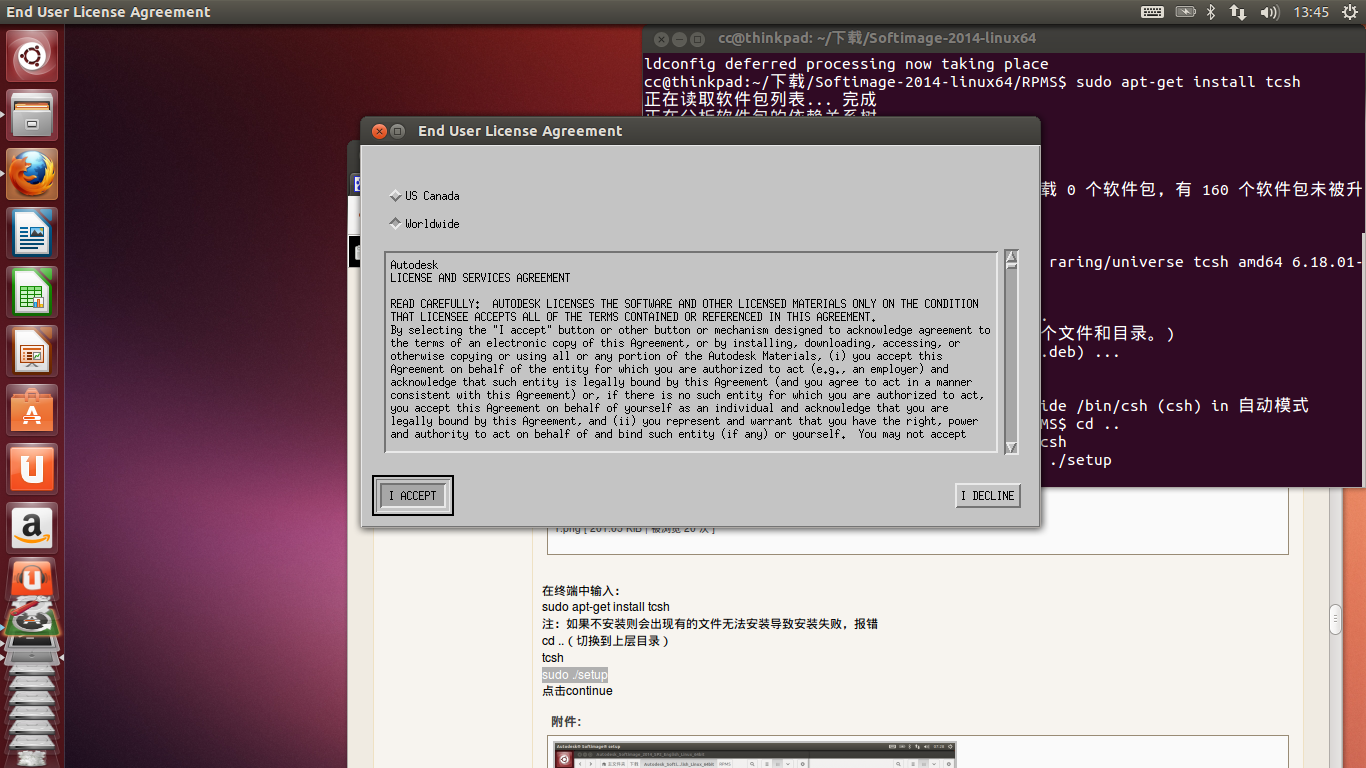Click the browser page vertical scrollbar handle
The image size is (1366, 768).
pyautogui.click(x=1335, y=620)
